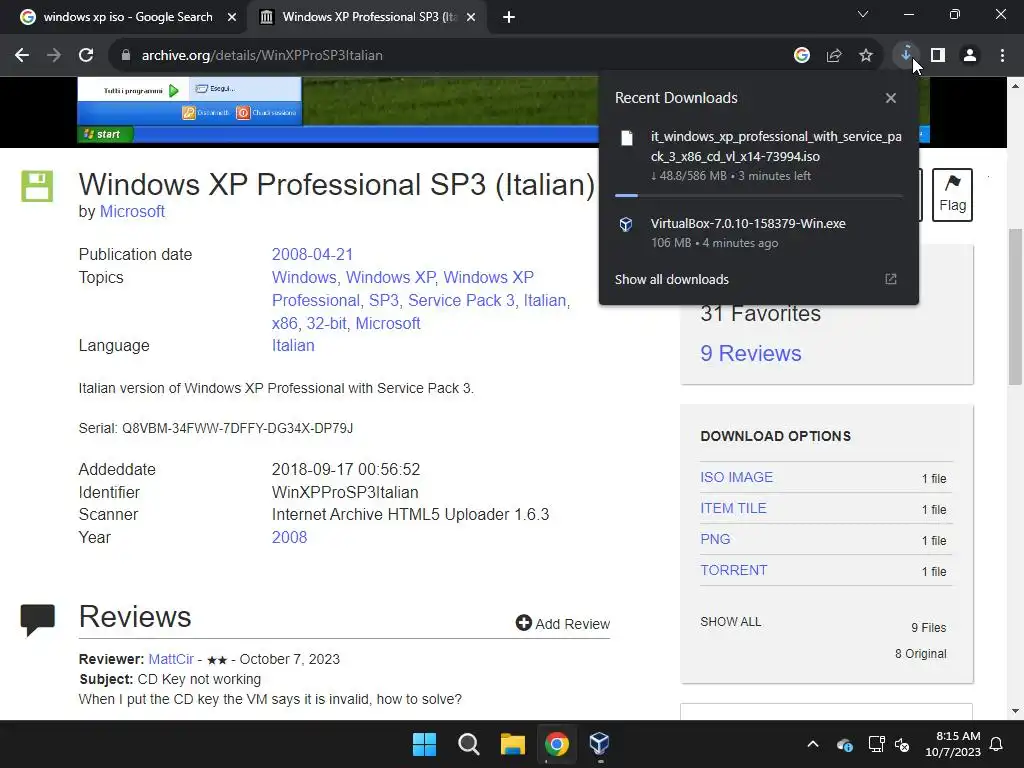Image resolution: width=1024 pixels, height=768 pixels.
Task: Open the Microsoft creator link
Action: (x=132, y=212)
